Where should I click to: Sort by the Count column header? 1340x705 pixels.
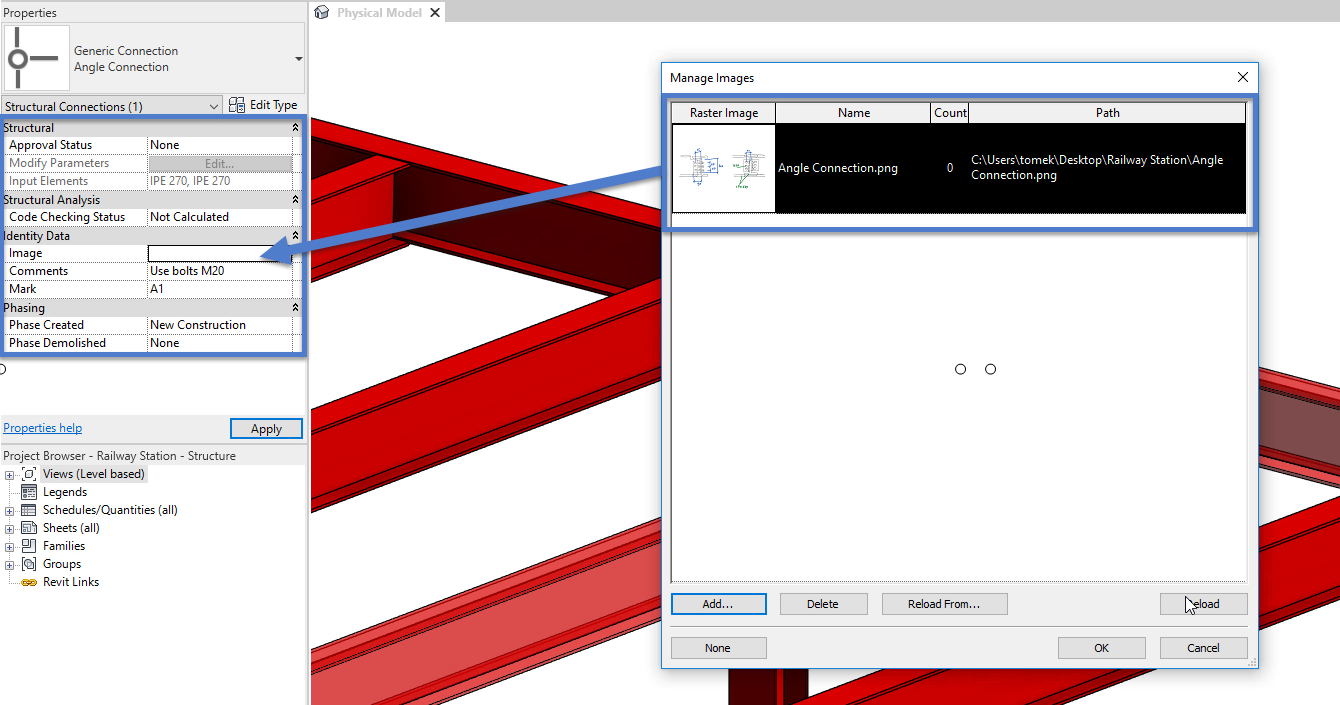pyautogui.click(x=950, y=113)
